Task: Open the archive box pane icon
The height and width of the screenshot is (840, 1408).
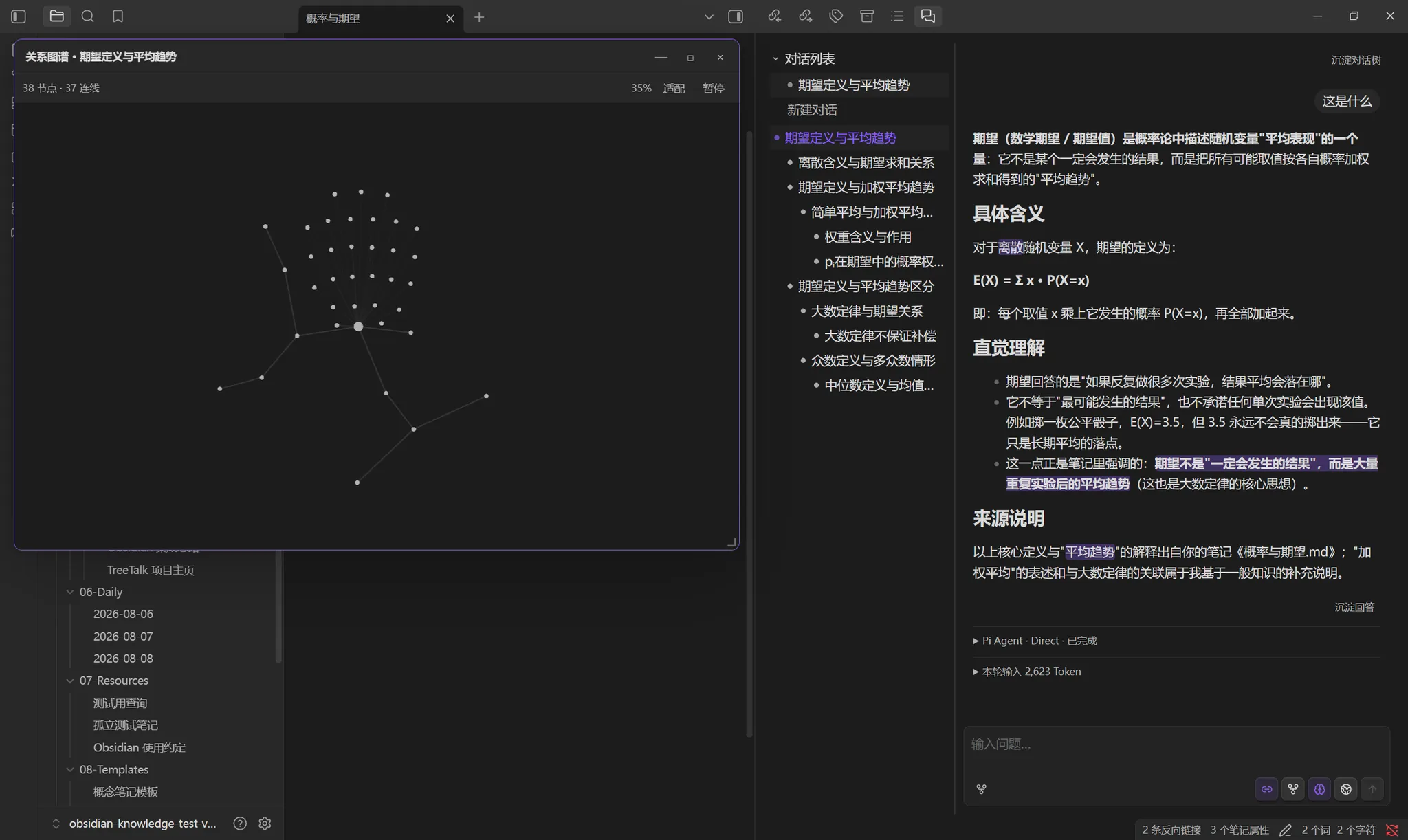Action: pyautogui.click(x=867, y=16)
